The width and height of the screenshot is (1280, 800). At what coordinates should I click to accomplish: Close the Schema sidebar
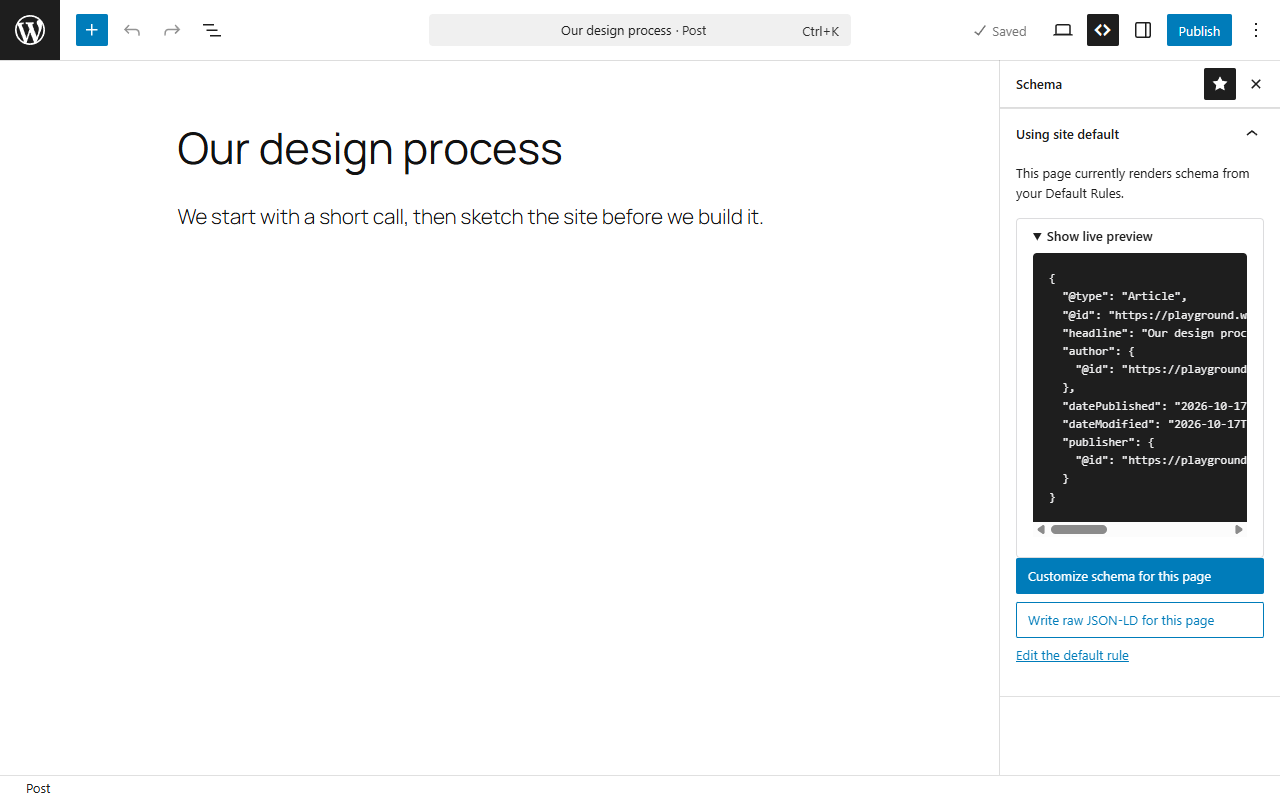coord(1256,84)
